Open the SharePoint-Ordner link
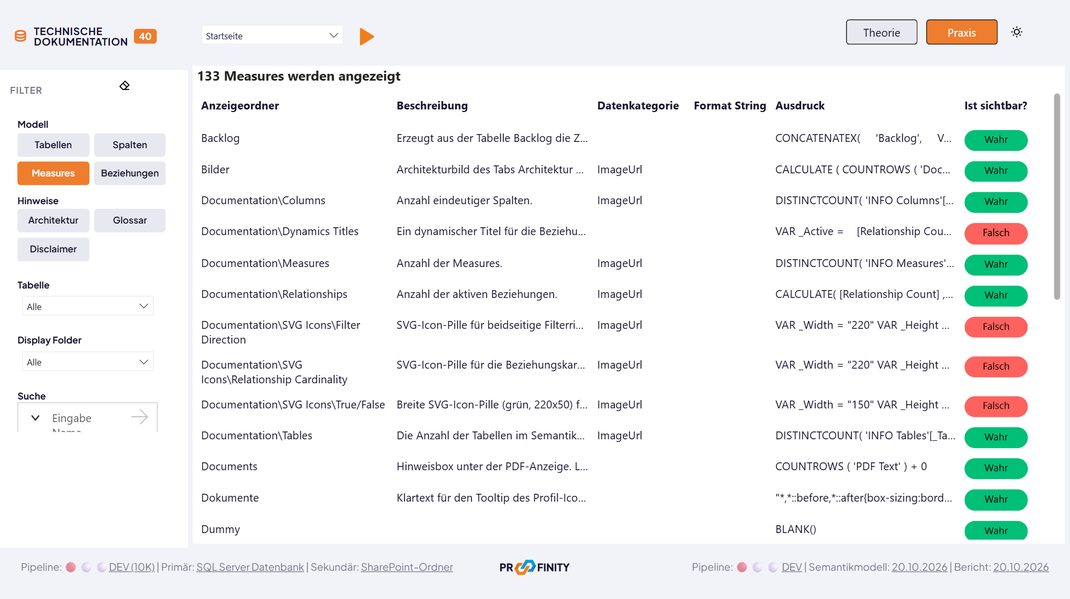Viewport: 1070px width, 599px height. (407, 567)
